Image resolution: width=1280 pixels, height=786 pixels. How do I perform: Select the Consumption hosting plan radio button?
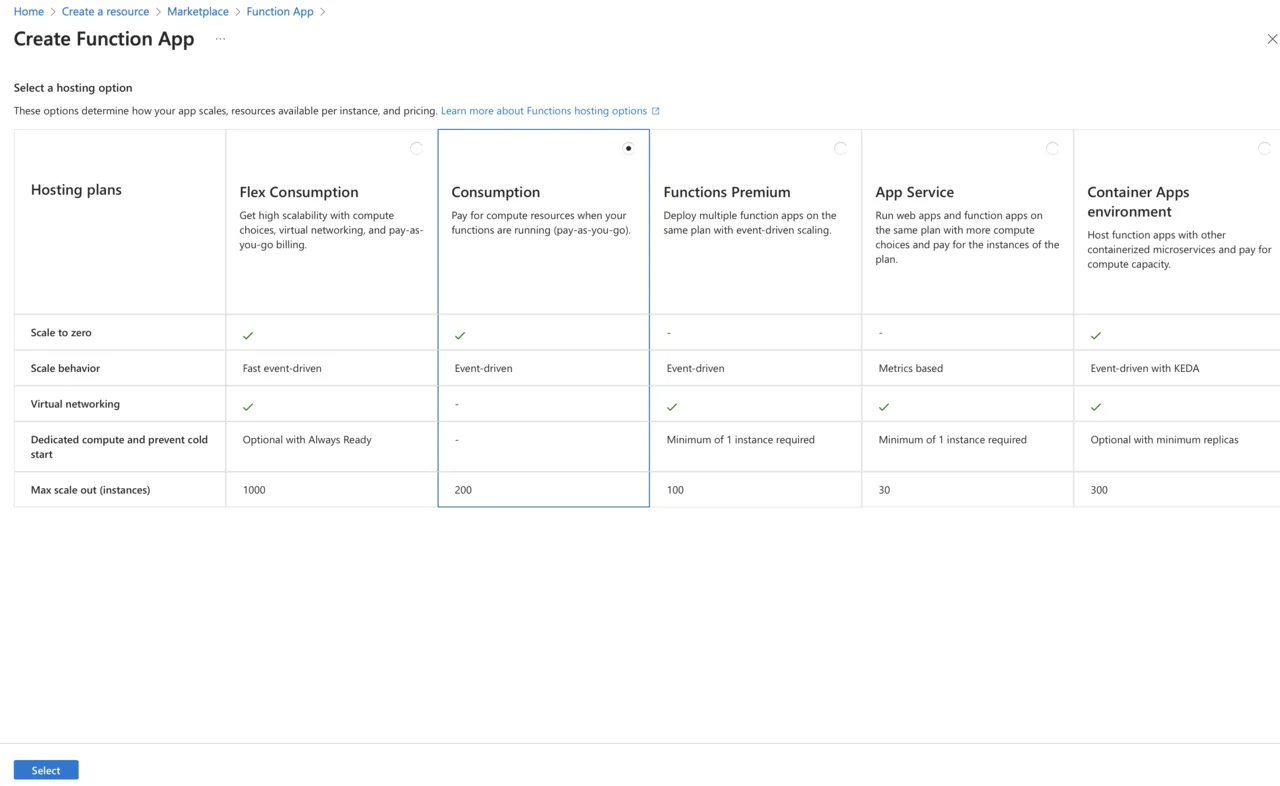tap(628, 148)
